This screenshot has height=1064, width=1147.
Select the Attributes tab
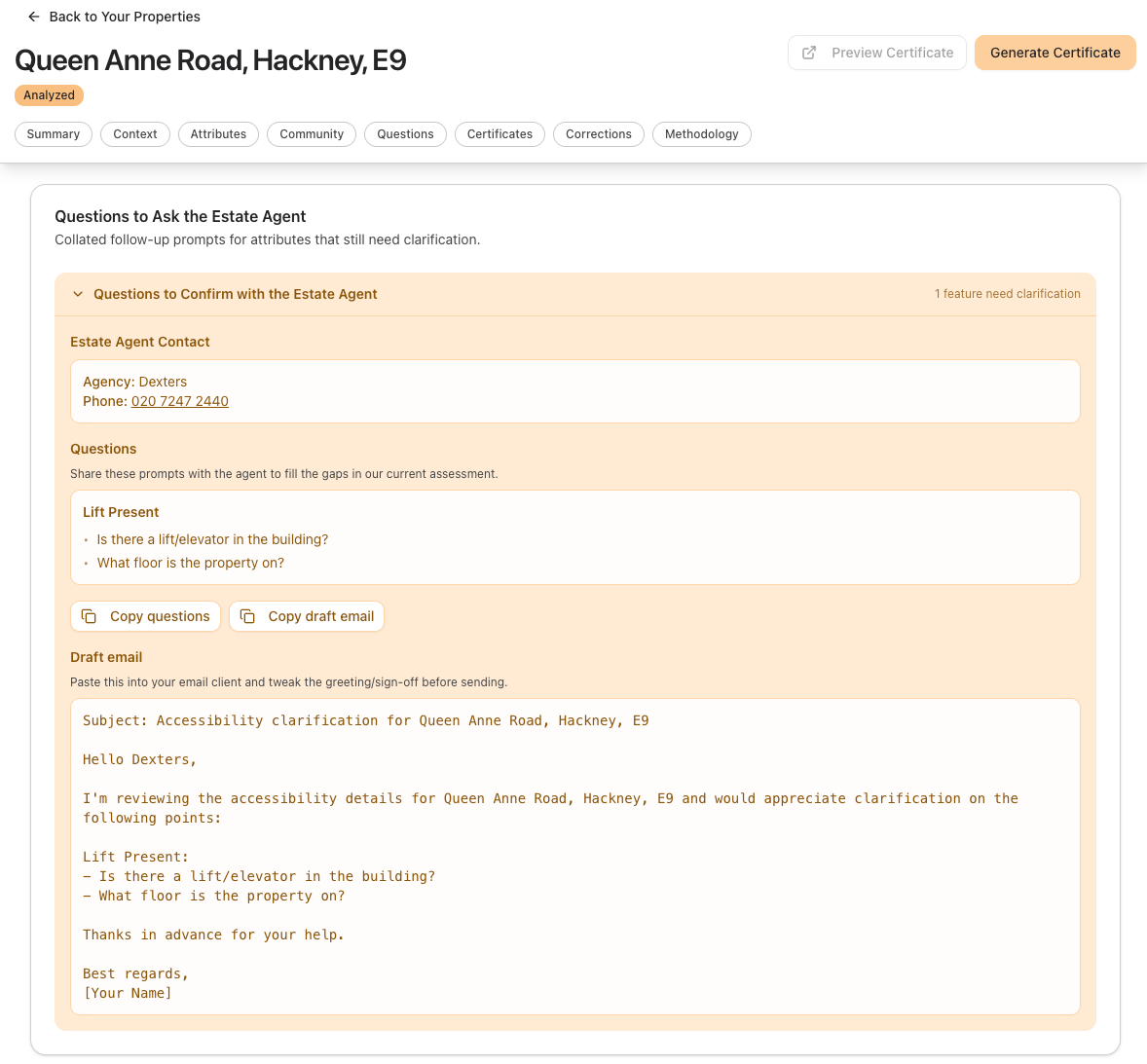pyautogui.click(x=218, y=134)
